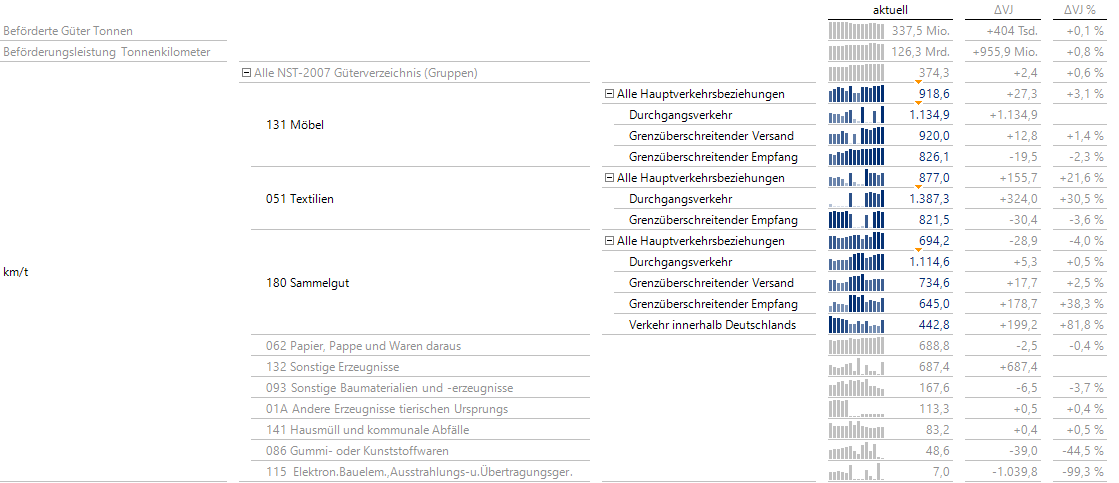
Task: Click the orange marker above the 918,6 value
Action: click(918, 82)
